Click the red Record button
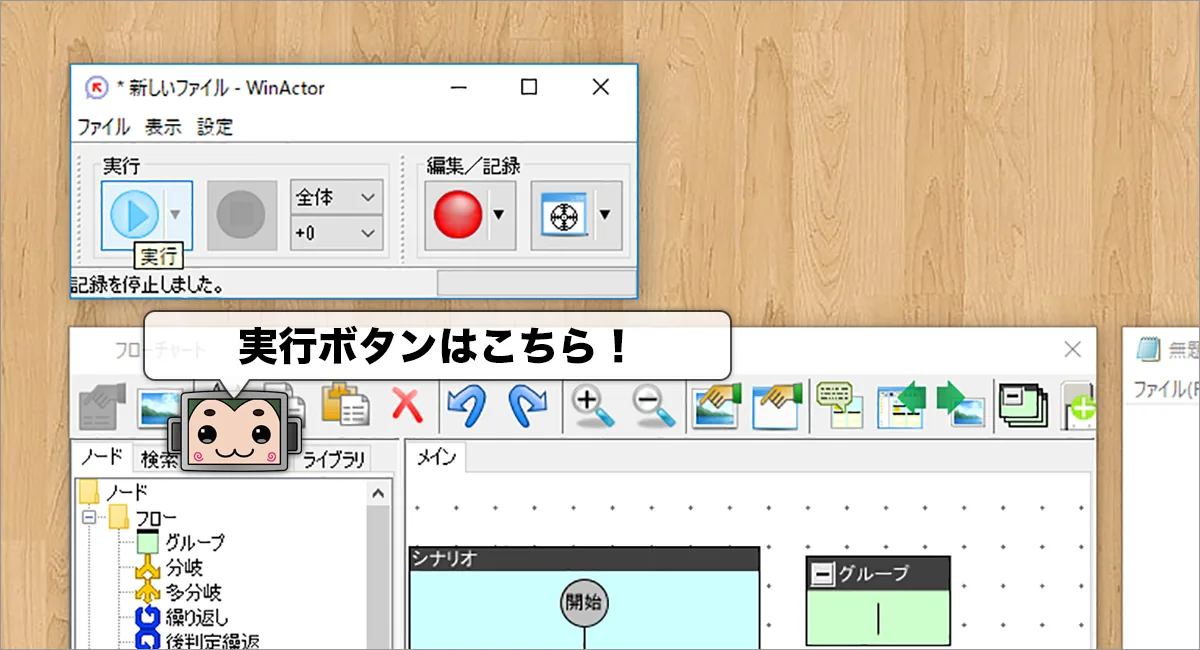This screenshot has width=1200, height=650. 458,214
